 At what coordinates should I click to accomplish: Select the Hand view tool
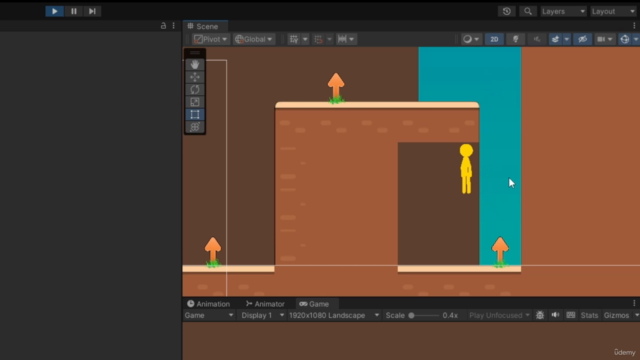pyautogui.click(x=195, y=64)
